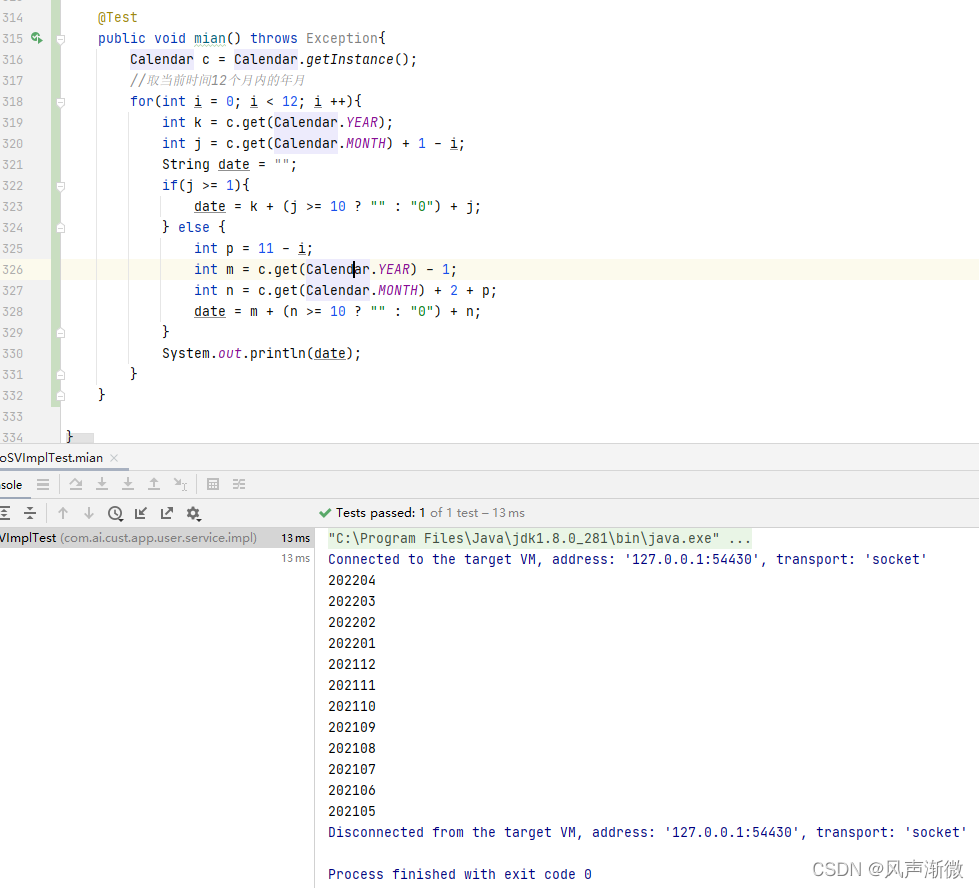This screenshot has height=888, width=979.
Task: Click getInstance in the Calendar call
Action: [x=350, y=59]
